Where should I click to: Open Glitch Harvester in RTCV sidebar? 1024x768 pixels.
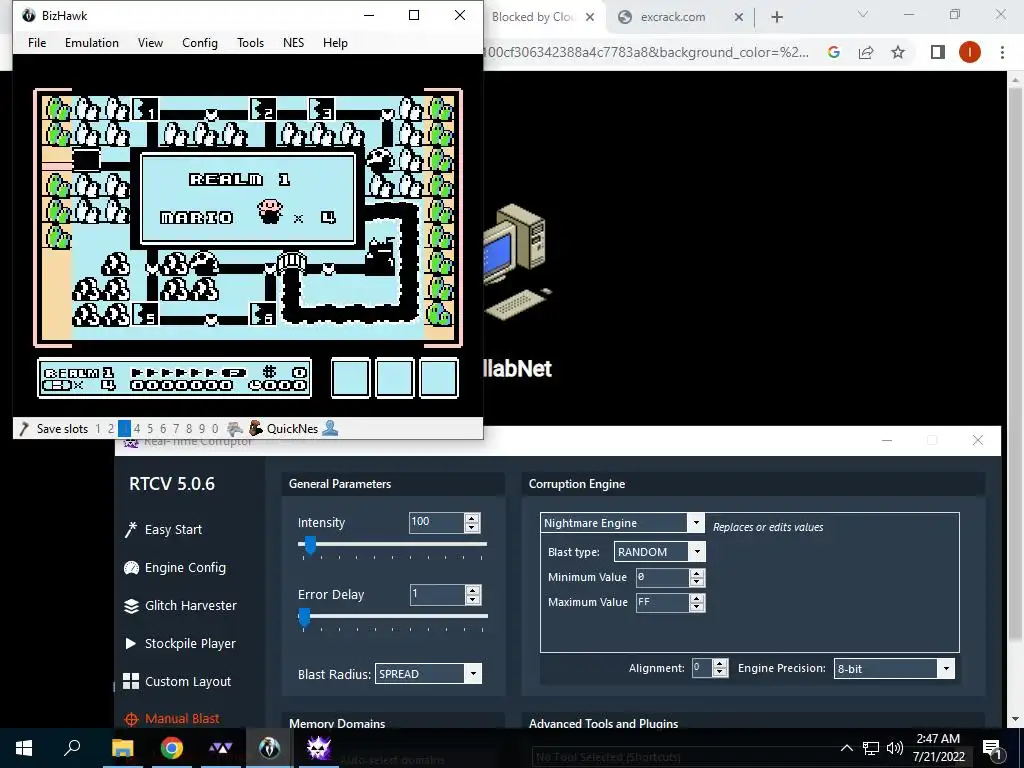[x=180, y=605]
